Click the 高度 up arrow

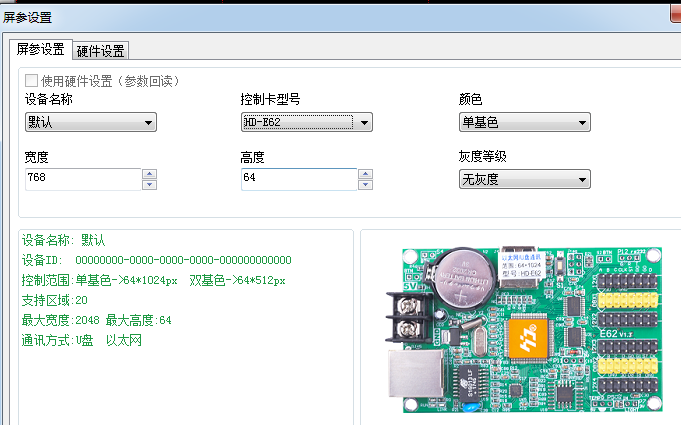click(x=365, y=174)
